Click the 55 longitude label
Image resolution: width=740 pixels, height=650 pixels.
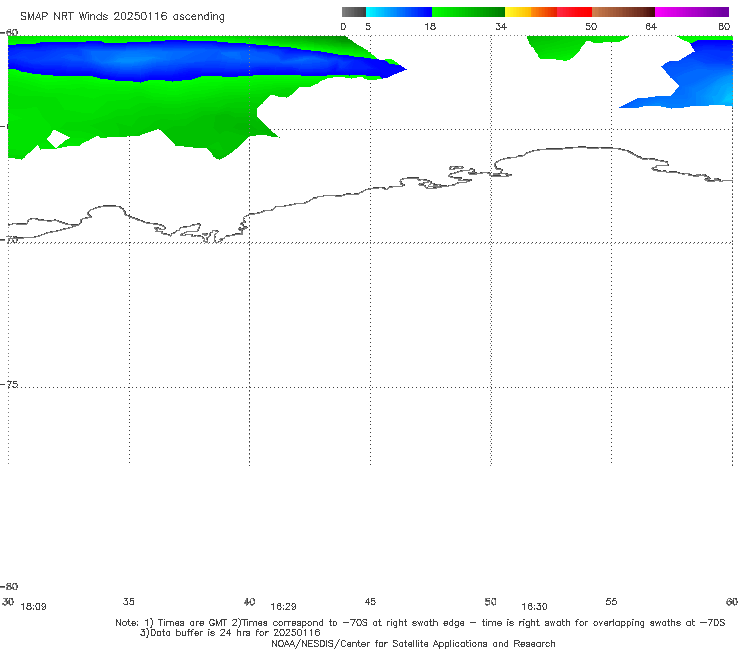tap(611, 601)
